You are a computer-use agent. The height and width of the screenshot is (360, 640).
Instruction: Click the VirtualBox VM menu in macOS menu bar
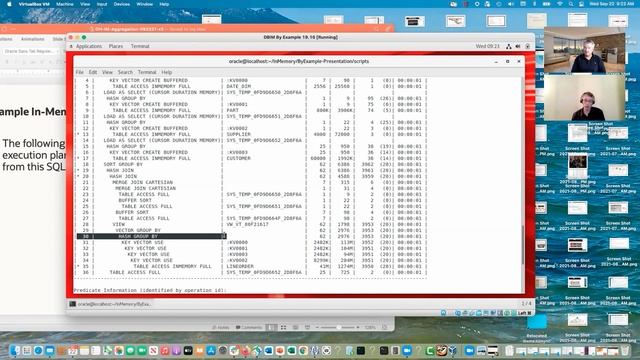34,4
